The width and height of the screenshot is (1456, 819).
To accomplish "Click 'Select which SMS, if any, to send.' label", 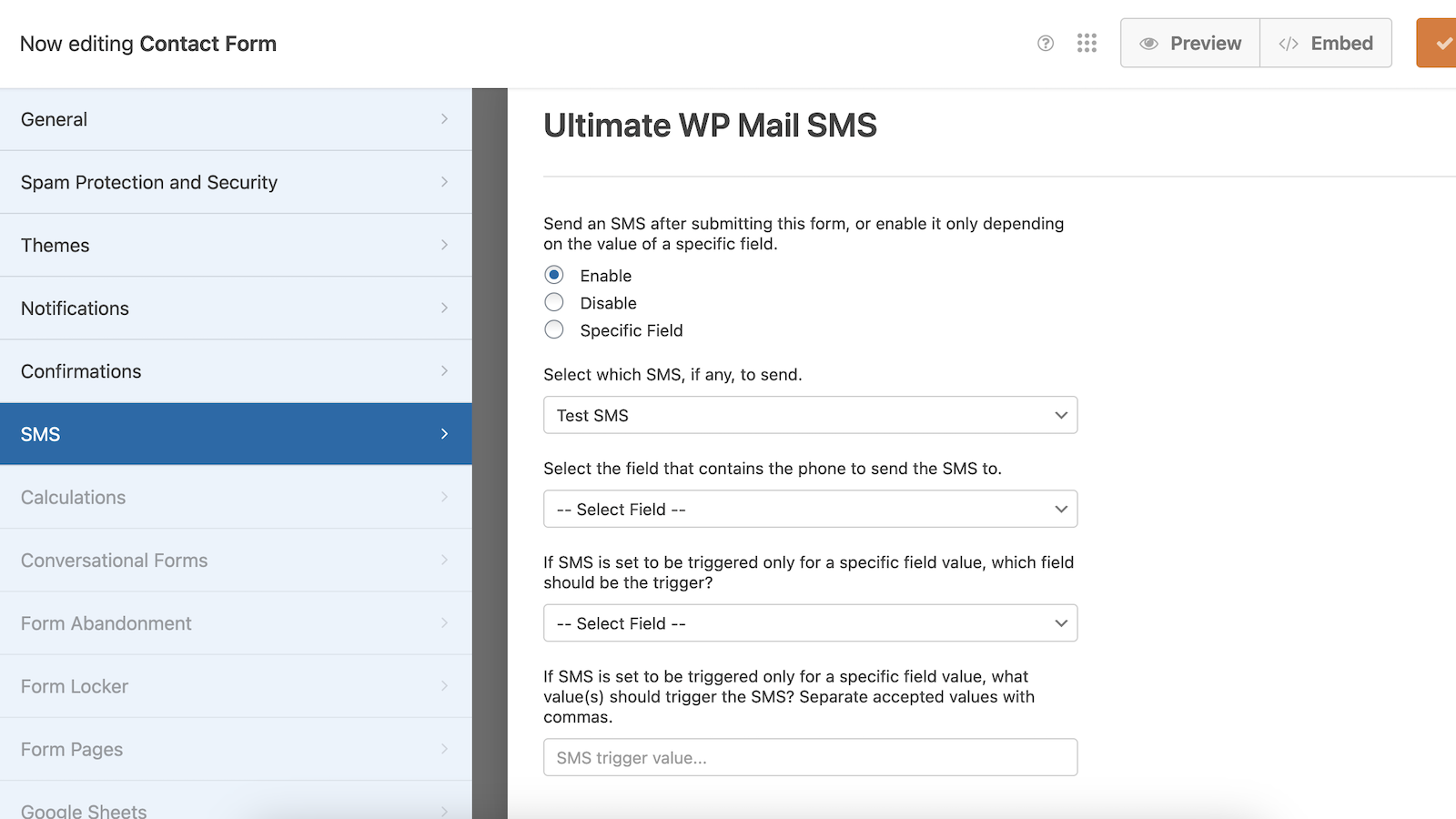I will [672, 375].
